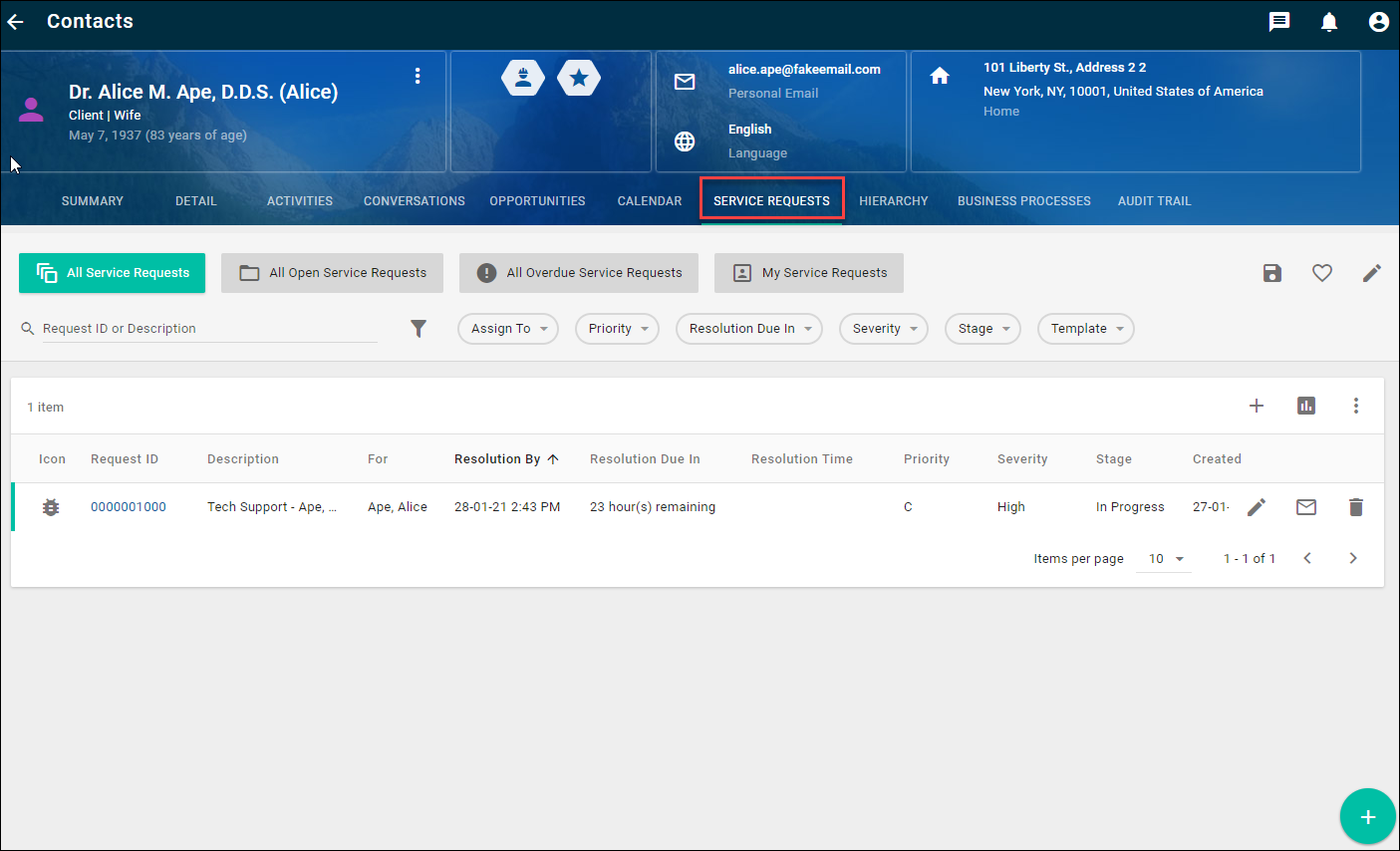Switch to the Summary tab
The height and width of the screenshot is (851, 1400).
(93, 201)
